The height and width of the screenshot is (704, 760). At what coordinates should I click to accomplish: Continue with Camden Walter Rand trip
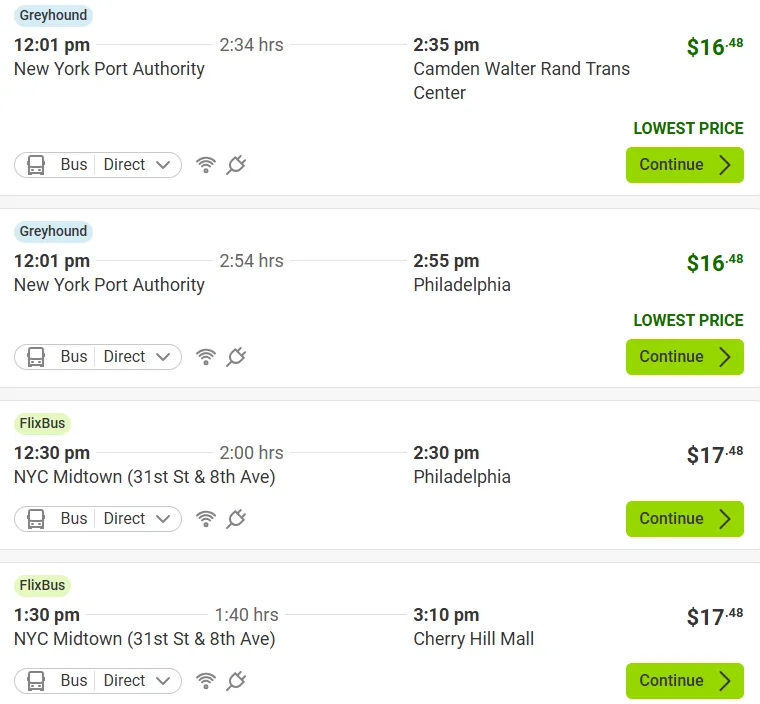coord(684,165)
